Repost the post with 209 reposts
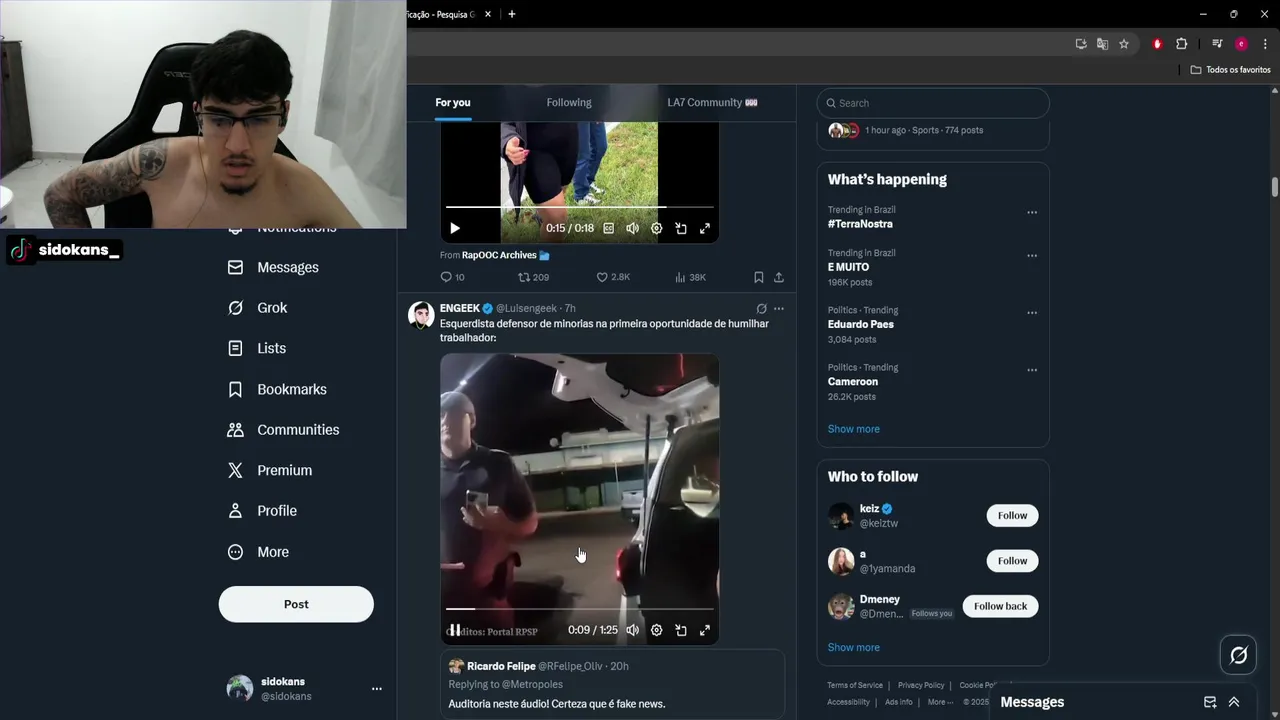The height and width of the screenshot is (720, 1280). pos(533,277)
